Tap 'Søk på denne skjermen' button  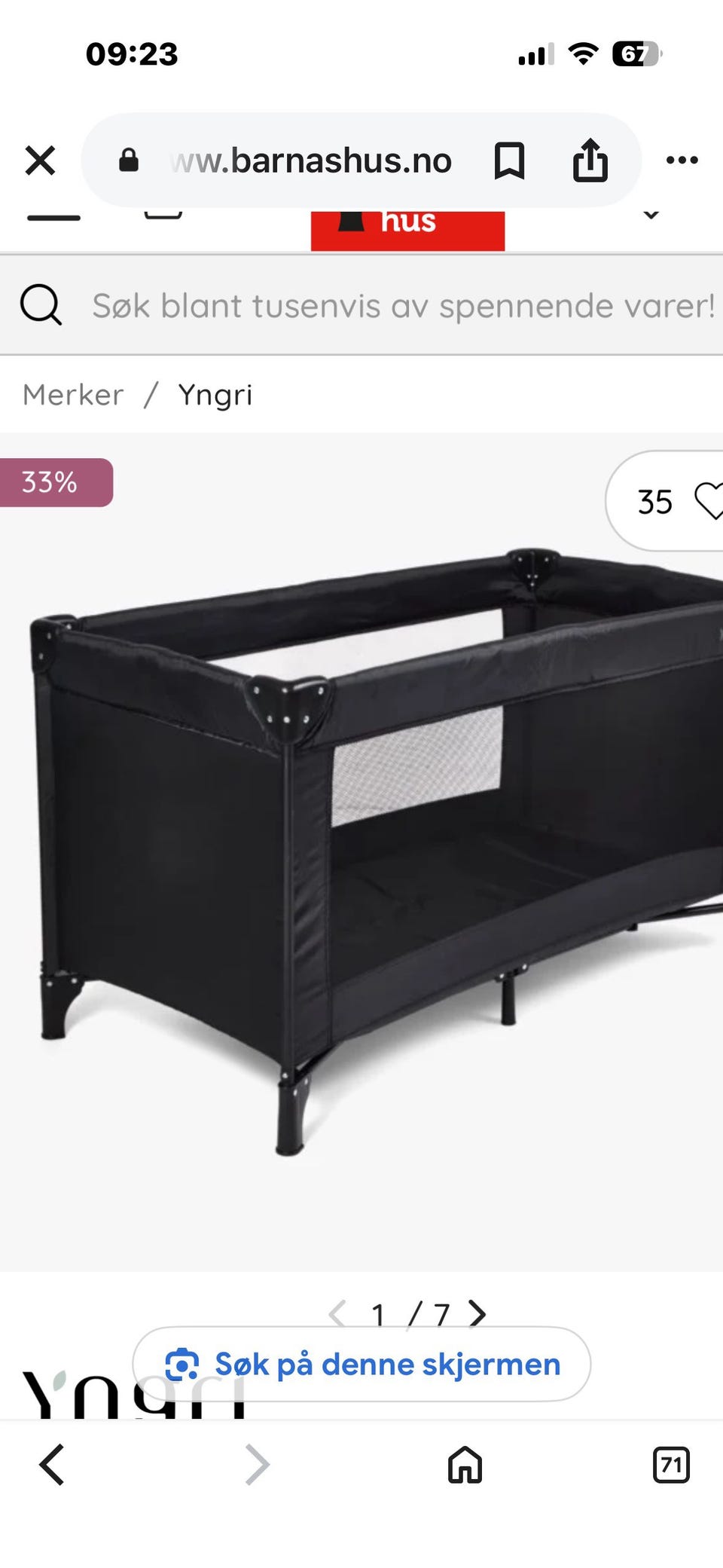[361, 1364]
